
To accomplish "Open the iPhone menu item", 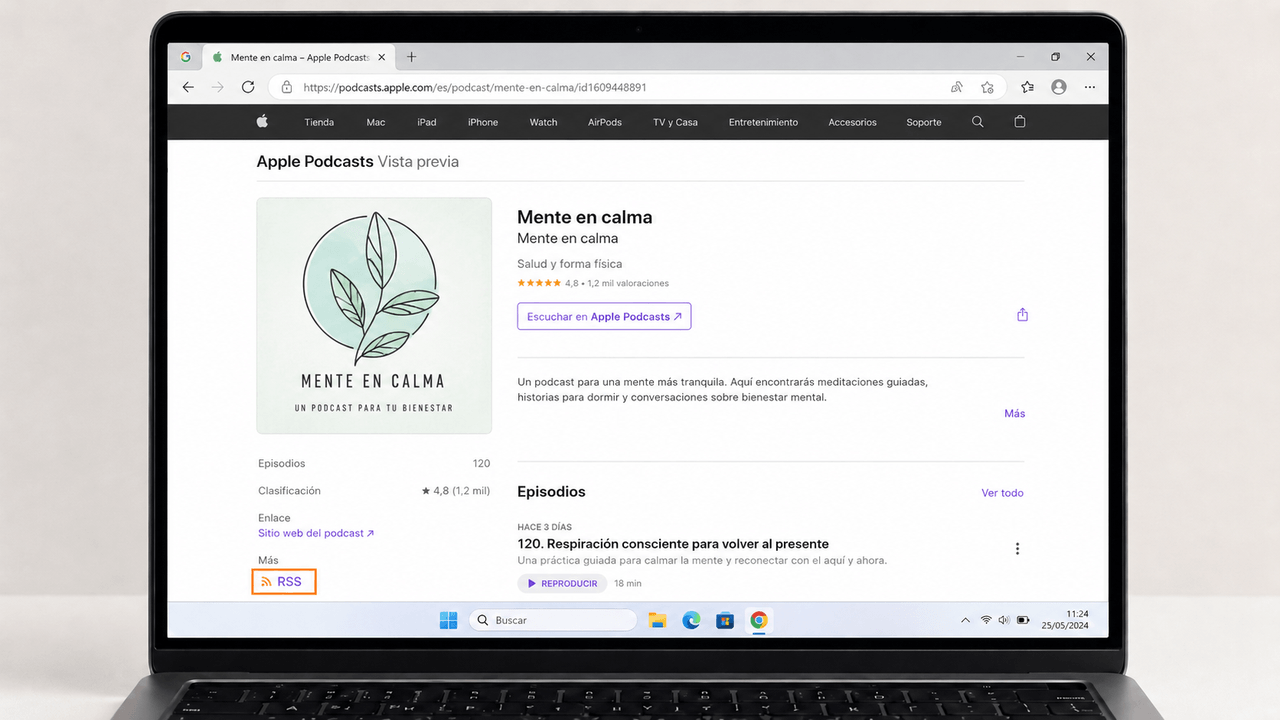I will 483,122.
